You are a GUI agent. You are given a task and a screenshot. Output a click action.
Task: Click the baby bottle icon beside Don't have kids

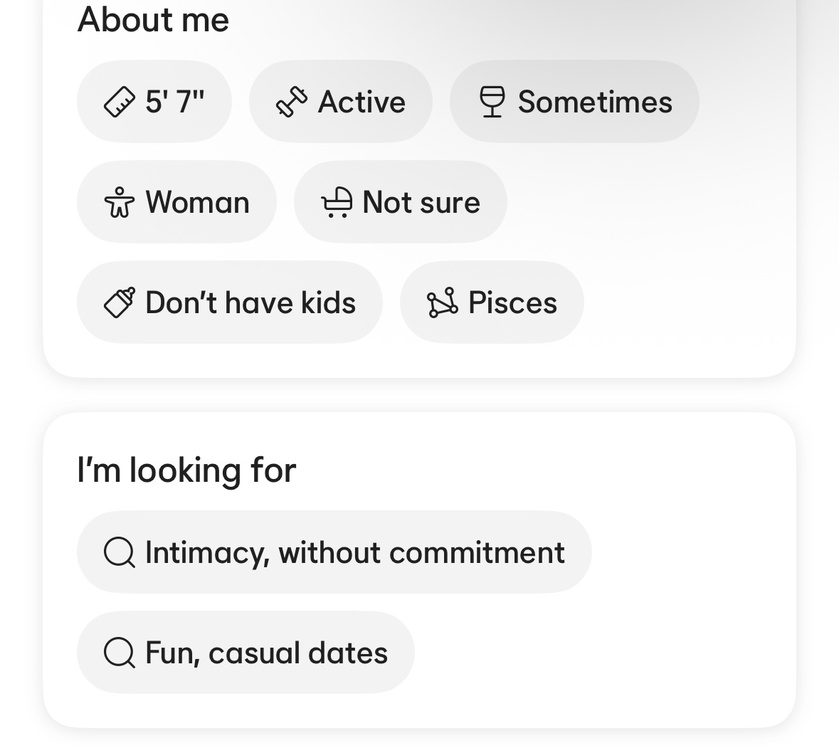[119, 302]
